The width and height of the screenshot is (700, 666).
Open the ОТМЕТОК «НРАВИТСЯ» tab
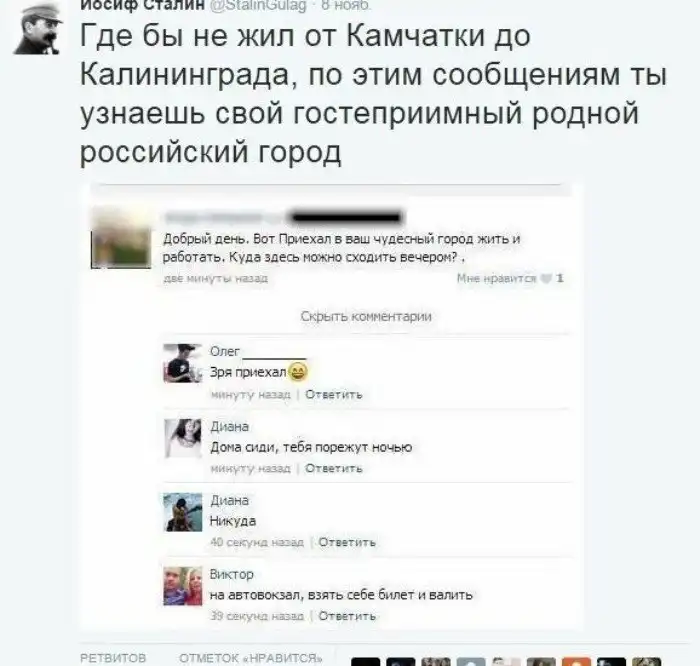[x=251, y=658]
